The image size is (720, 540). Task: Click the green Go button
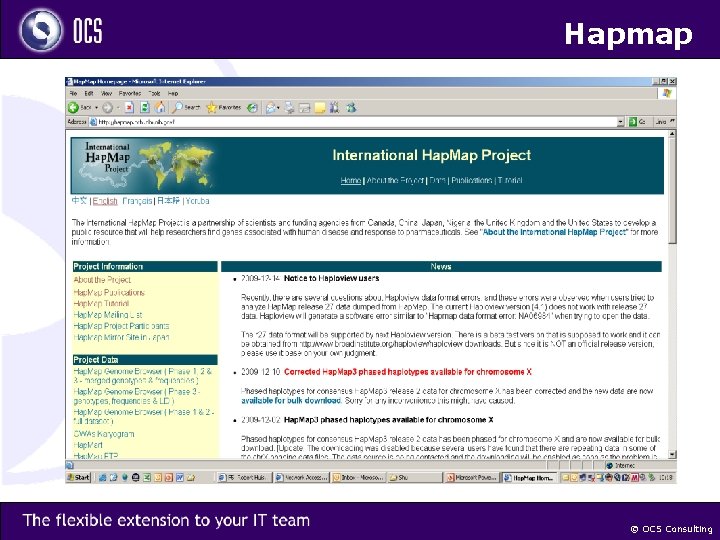tap(637, 122)
